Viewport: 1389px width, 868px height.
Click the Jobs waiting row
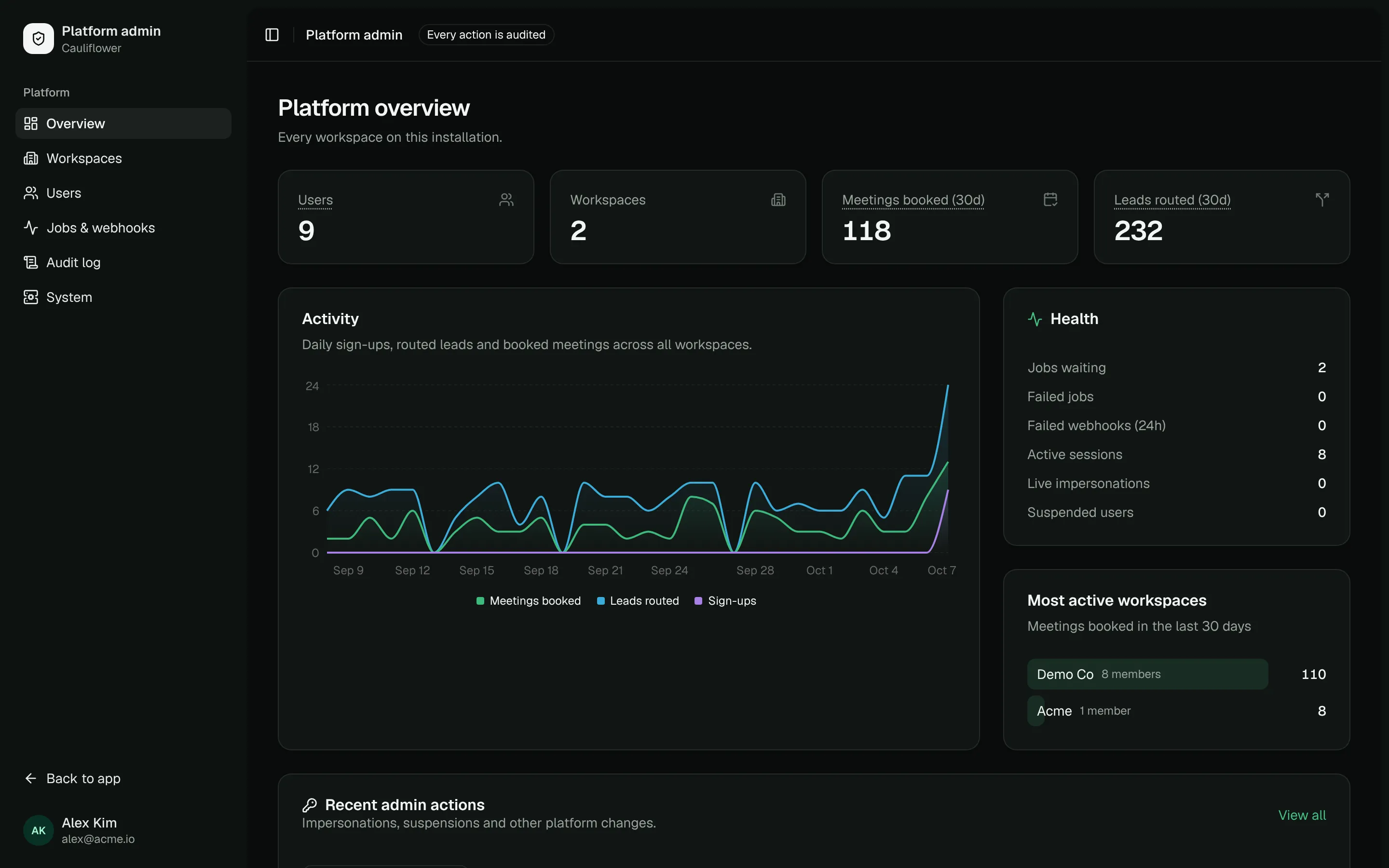tap(1177, 367)
